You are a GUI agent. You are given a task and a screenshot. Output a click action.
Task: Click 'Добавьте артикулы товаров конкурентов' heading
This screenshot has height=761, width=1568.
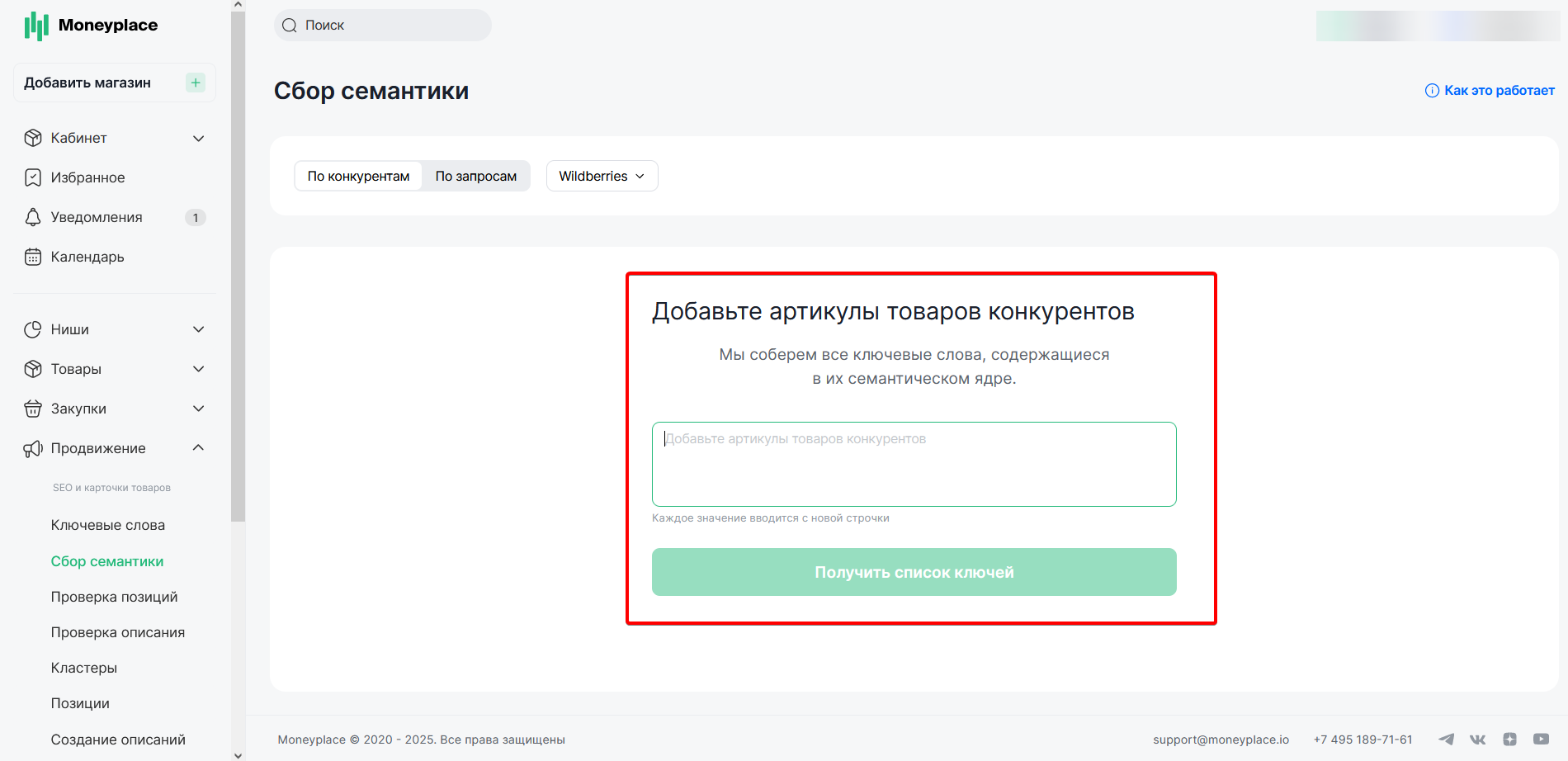pos(893,311)
